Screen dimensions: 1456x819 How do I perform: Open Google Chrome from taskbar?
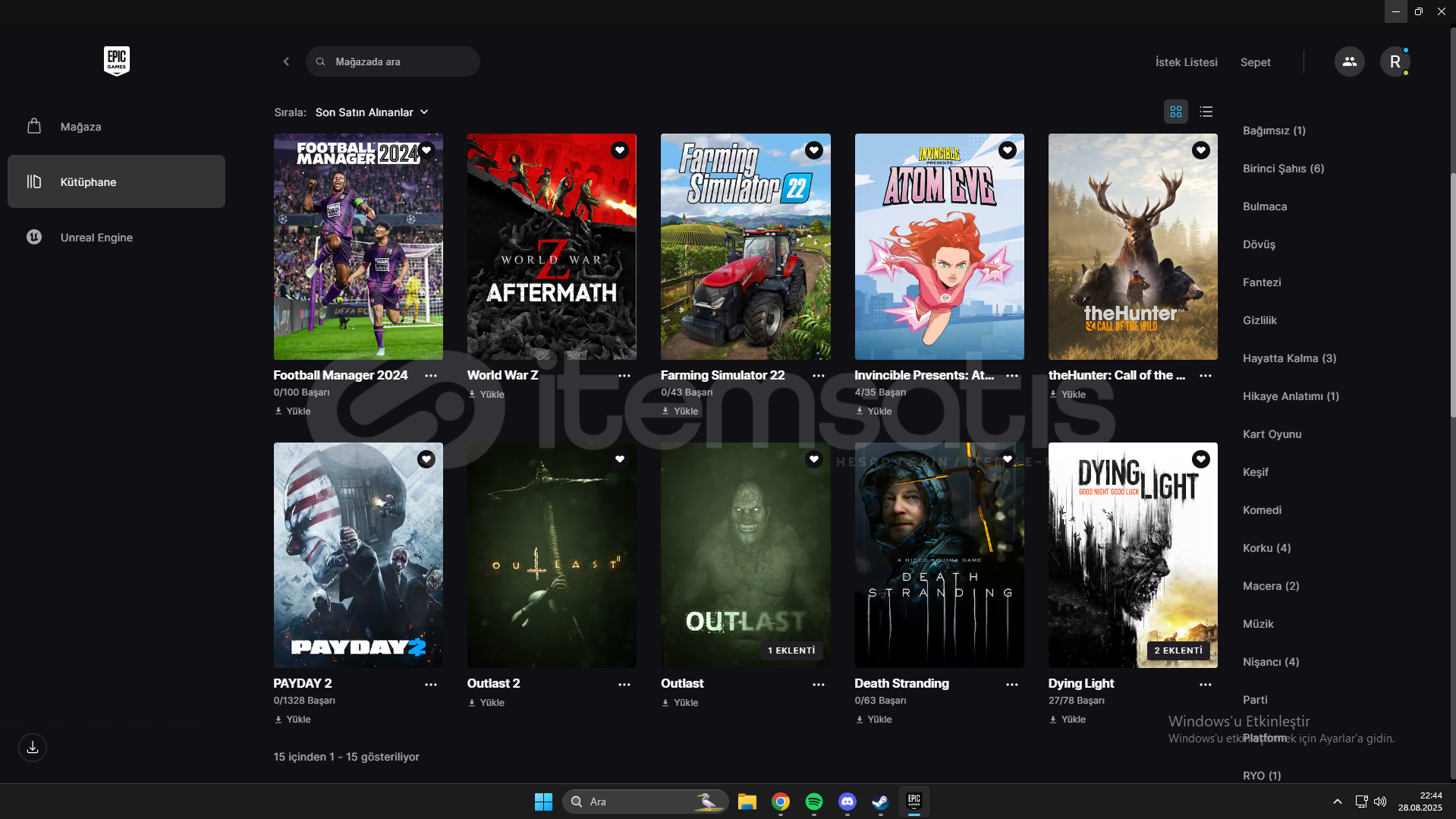[781, 802]
